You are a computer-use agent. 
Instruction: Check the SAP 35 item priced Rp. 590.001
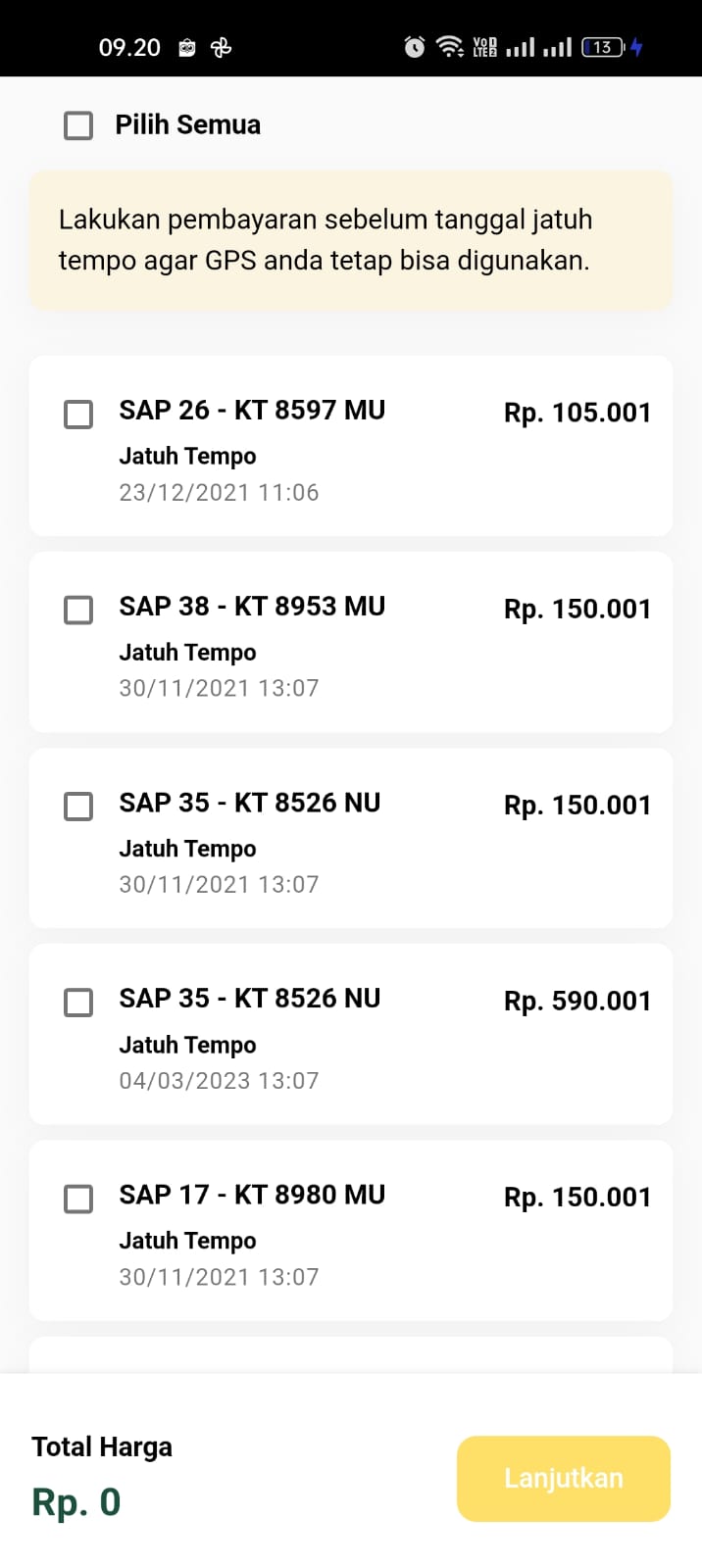tap(78, 1002)
